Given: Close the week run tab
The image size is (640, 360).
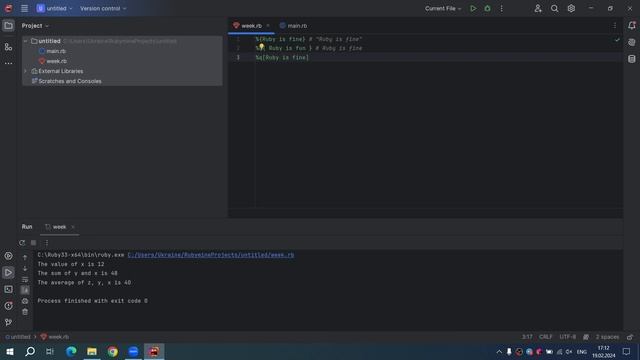Looking at the screenshot, I should point(73,227).
